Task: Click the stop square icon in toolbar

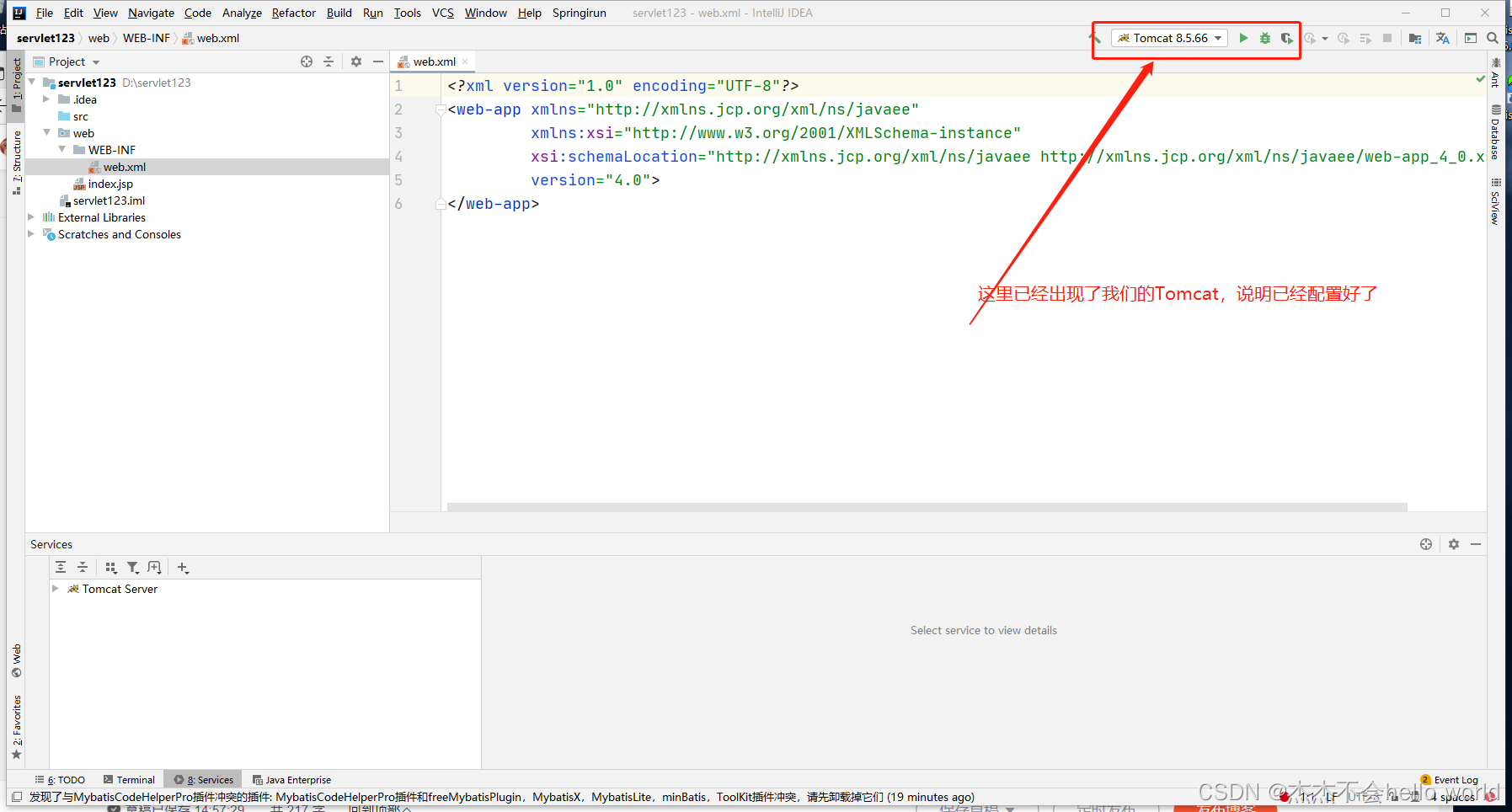Action: (1387, 38)
